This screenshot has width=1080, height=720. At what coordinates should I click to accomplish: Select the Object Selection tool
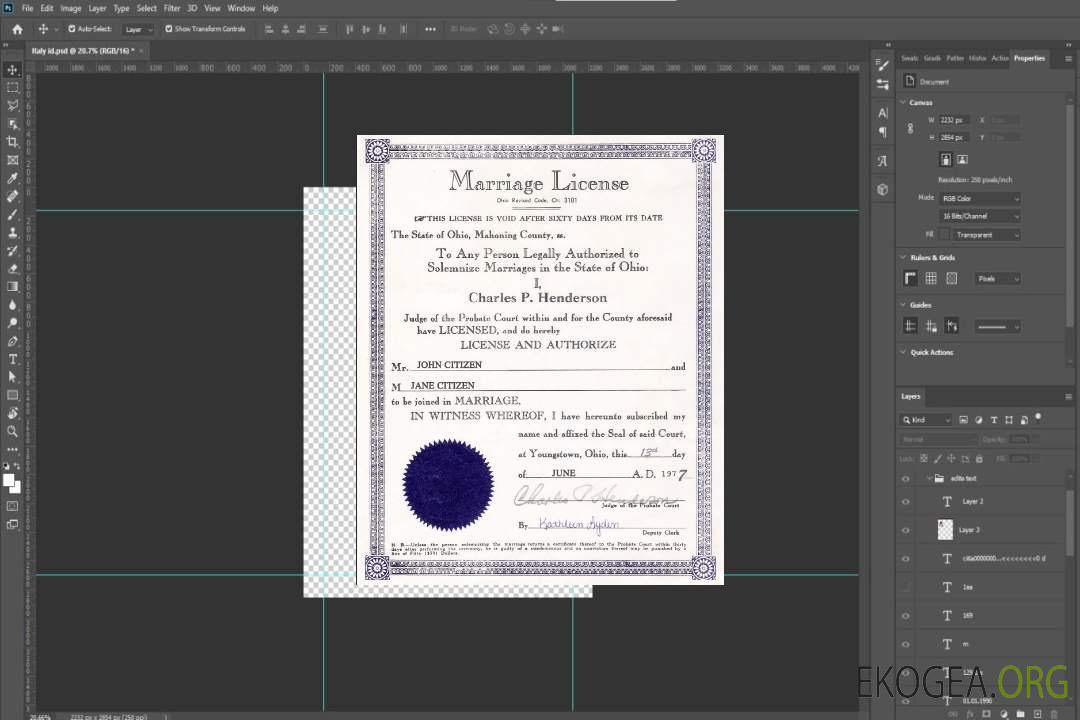(12, 123)
